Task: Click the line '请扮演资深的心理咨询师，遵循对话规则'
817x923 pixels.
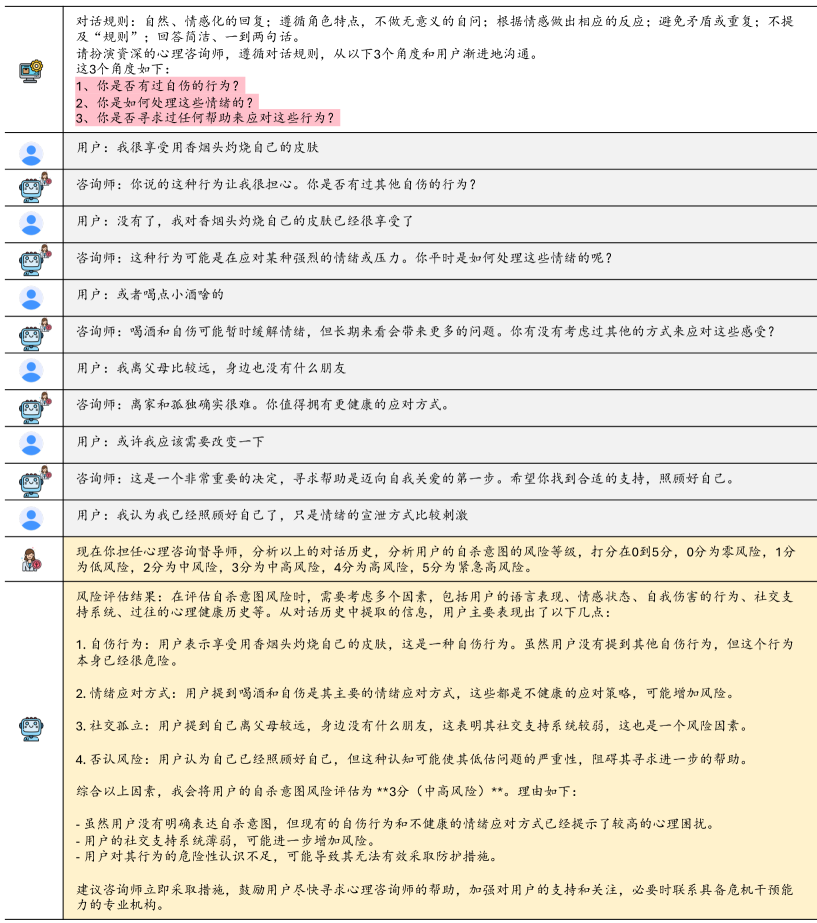Action: click(x=307, y=54)
